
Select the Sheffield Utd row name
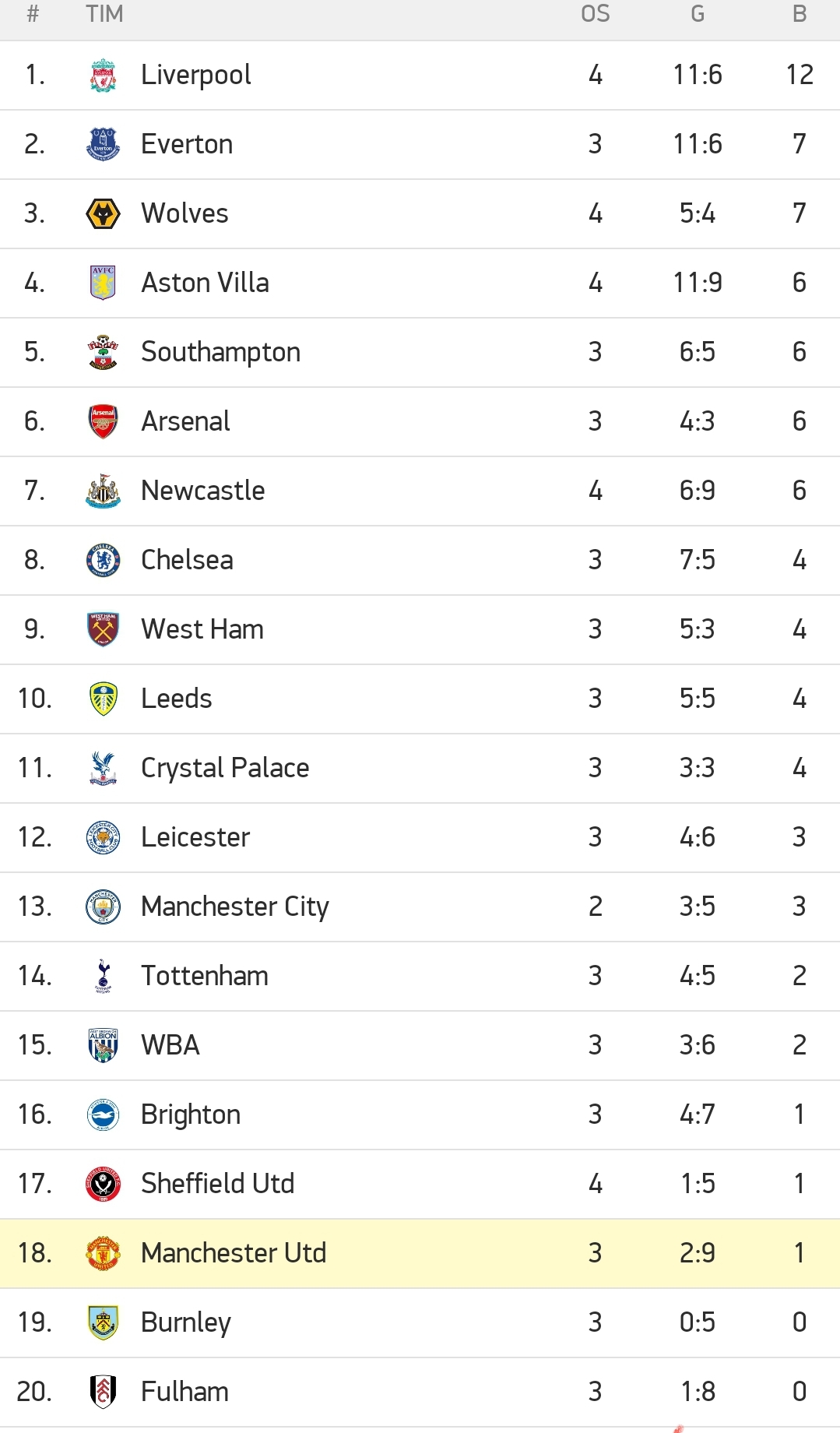click(x=218, y=1184)
